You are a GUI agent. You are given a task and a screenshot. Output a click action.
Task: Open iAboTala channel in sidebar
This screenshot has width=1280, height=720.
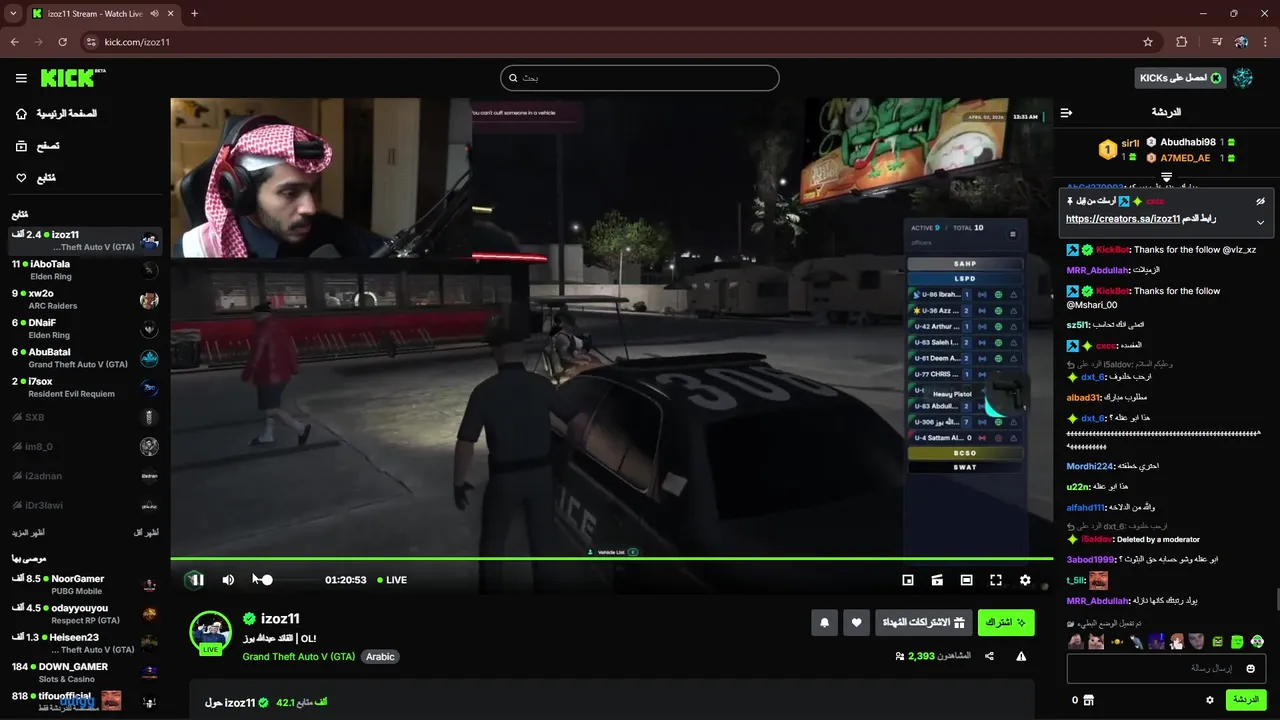(x=85, y=270)
